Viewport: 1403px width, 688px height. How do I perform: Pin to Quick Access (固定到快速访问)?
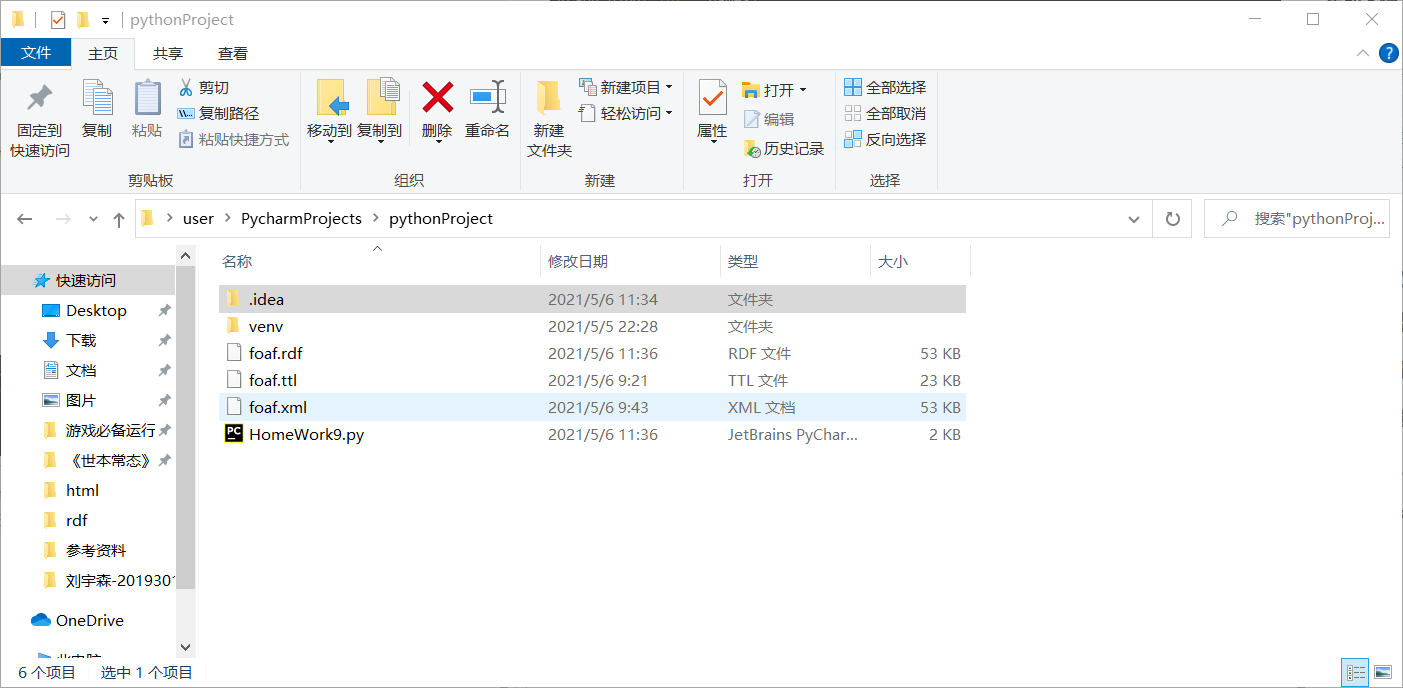40,118
